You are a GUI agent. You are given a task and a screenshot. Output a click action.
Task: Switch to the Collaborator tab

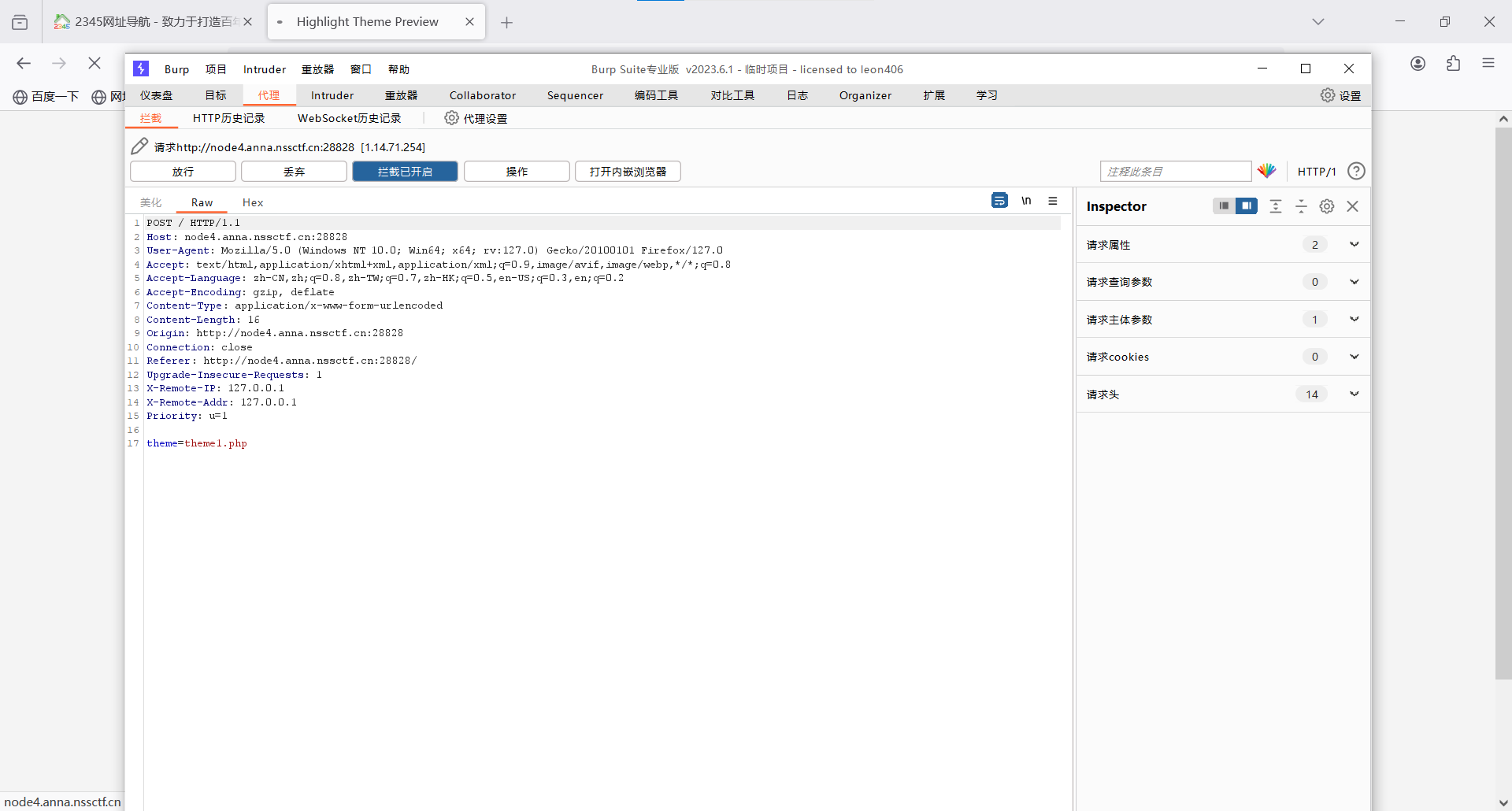coord(483,95)
